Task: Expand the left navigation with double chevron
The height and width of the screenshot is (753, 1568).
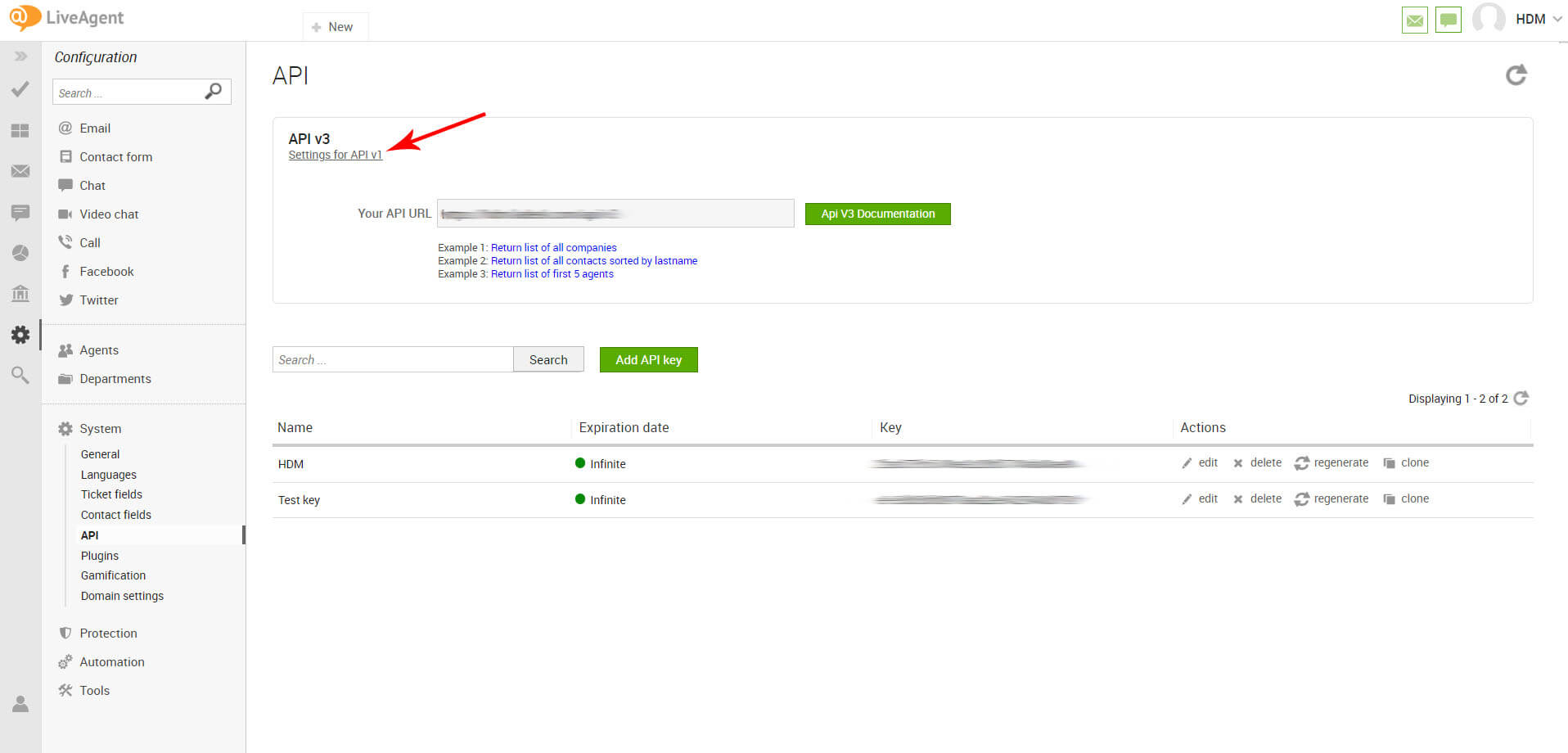Action: tap(20, 56)
